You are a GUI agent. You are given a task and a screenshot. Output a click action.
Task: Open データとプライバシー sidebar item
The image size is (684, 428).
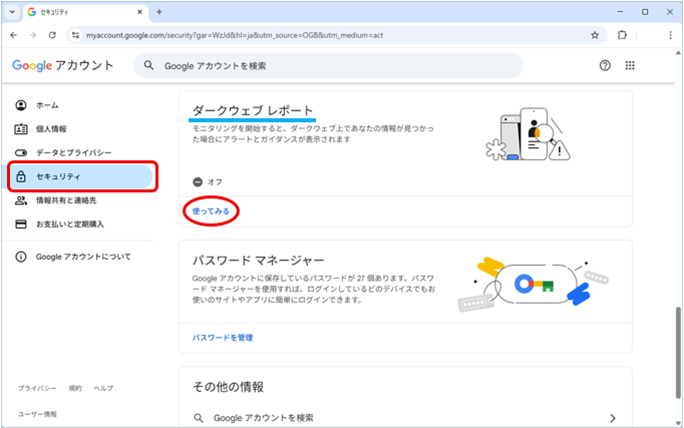point(74,152)
